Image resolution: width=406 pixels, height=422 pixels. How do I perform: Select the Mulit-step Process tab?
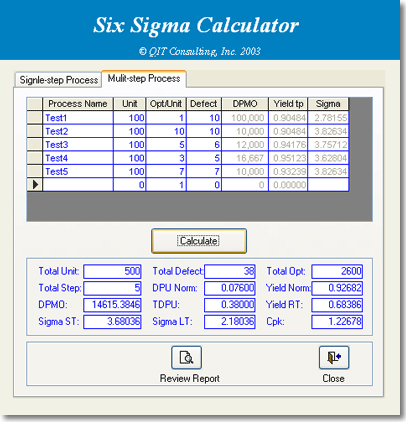click(x=144, y=79)
